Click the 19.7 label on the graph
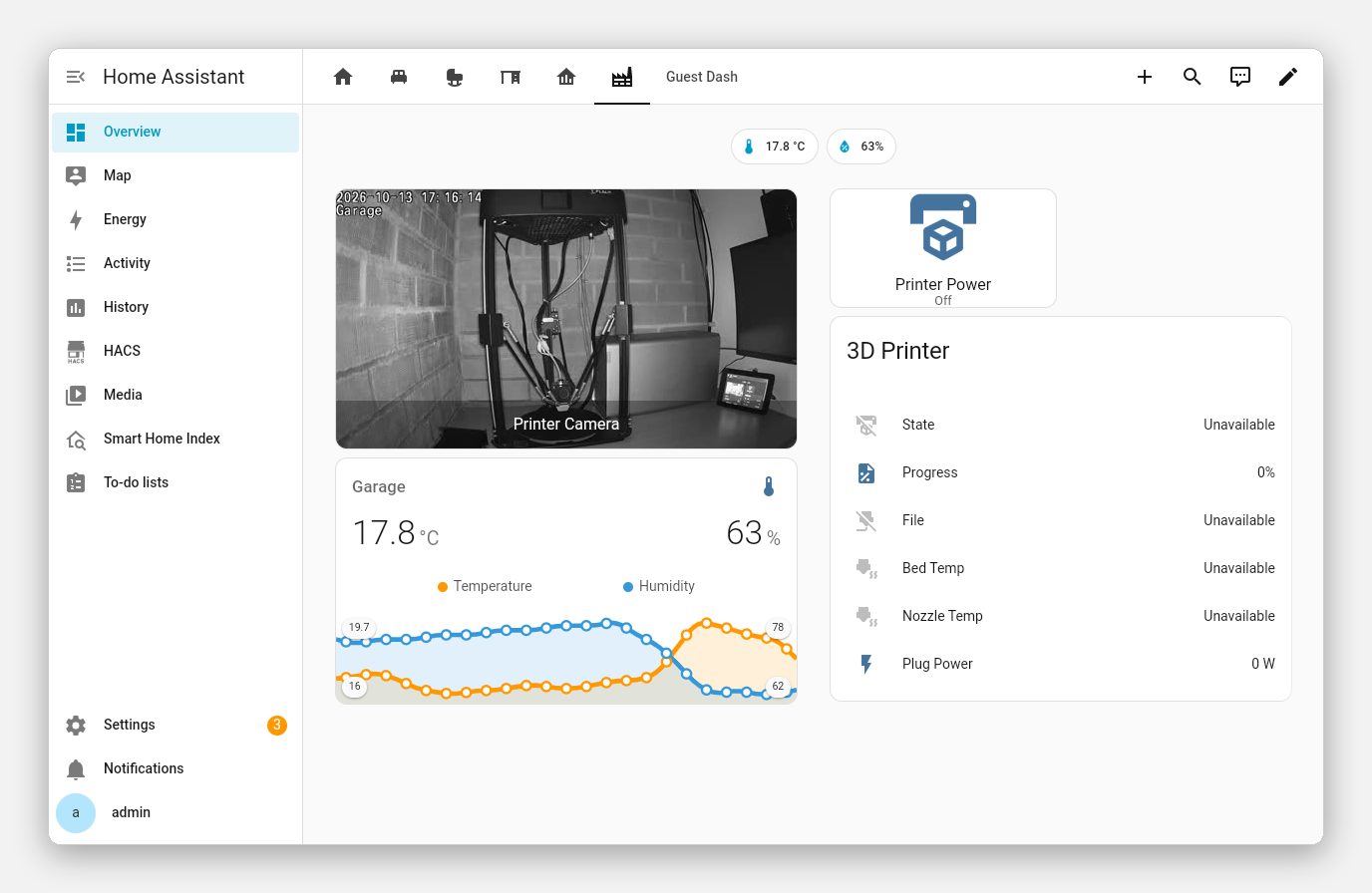The width and height of the screenshot is (1372, 893). pyautogui.click(x=359, y=627)
